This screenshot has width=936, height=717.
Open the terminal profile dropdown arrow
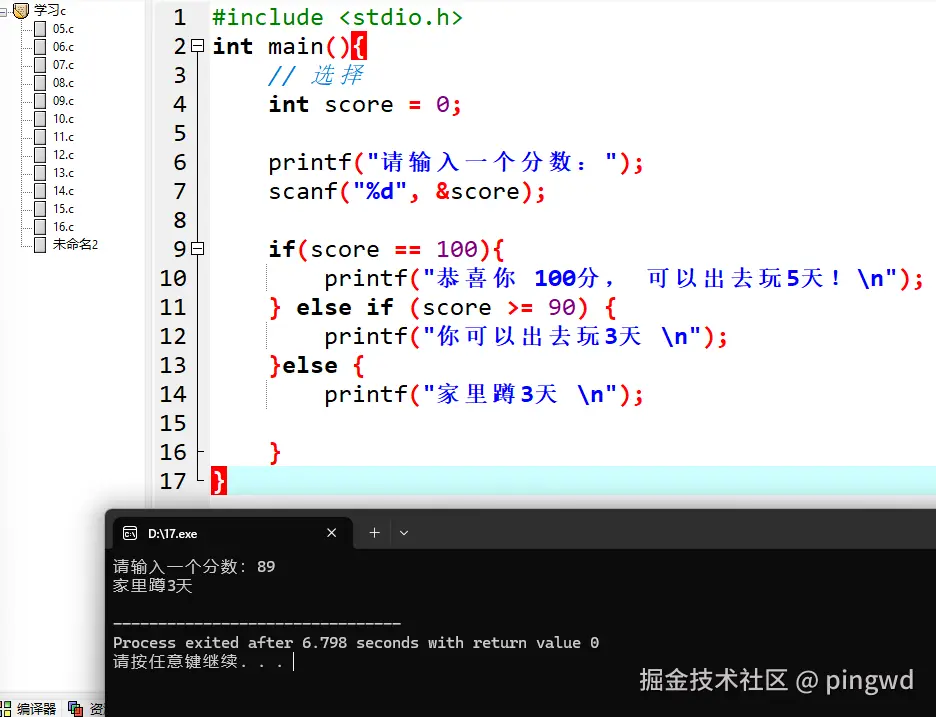tap(404, 533)
